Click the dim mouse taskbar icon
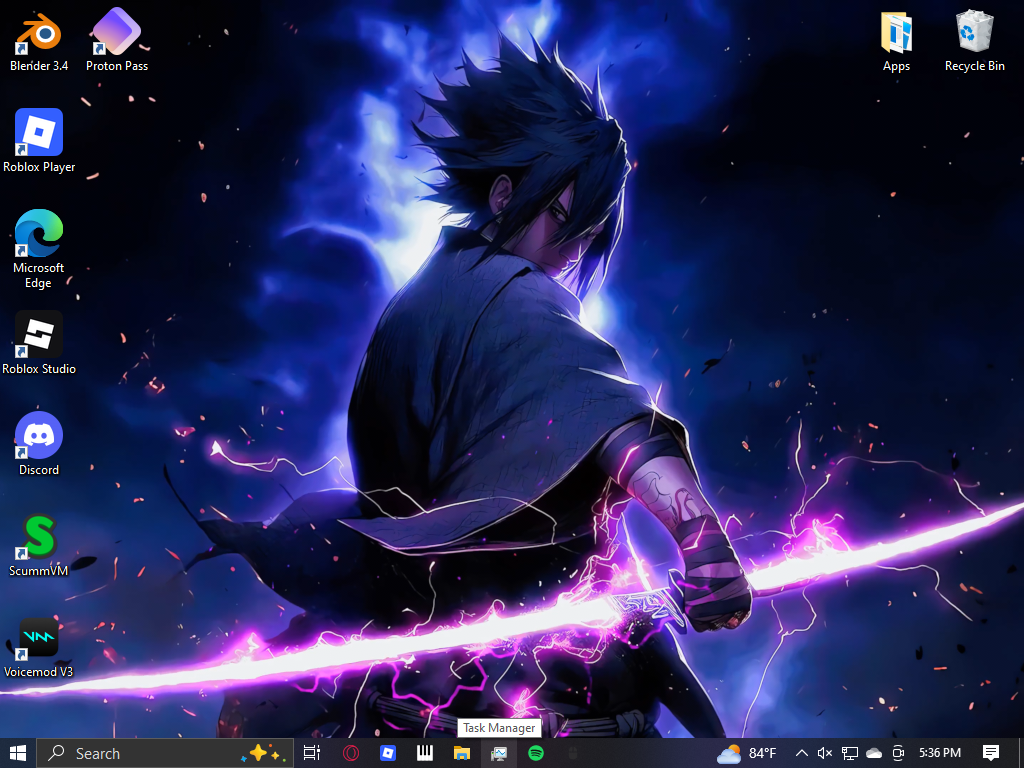This screenshot has width=1024, height=768. point(573,753)
